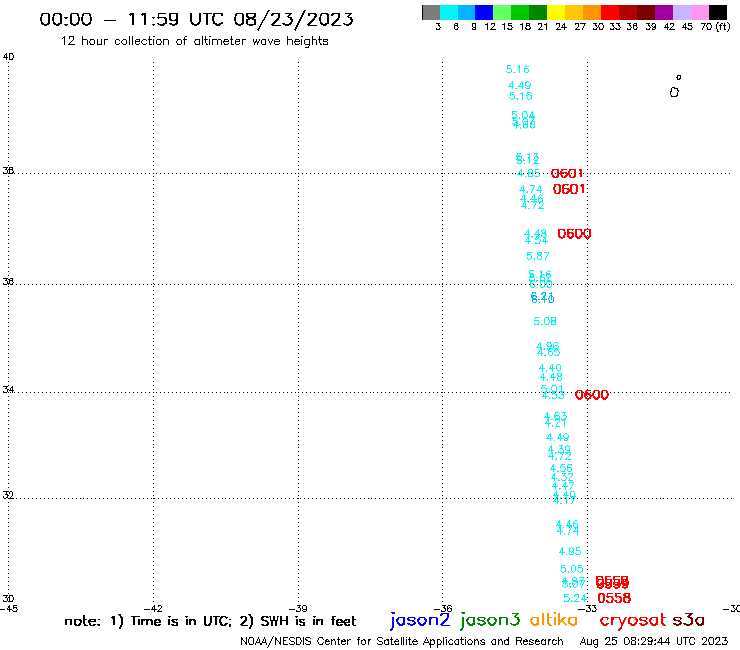The width and height of the screenshot is (740, 650).
Task: Click the latitude axis label 40
Action: 8,57
